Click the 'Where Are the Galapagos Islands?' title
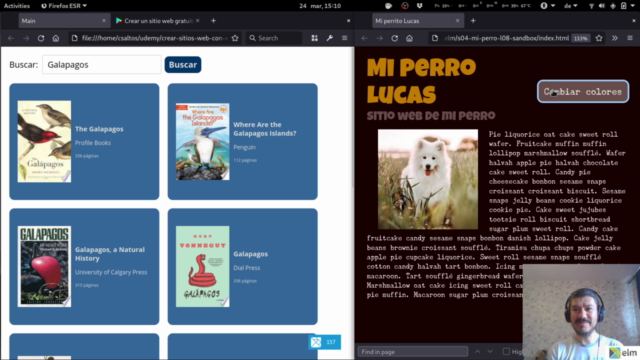 pos(264,129)
